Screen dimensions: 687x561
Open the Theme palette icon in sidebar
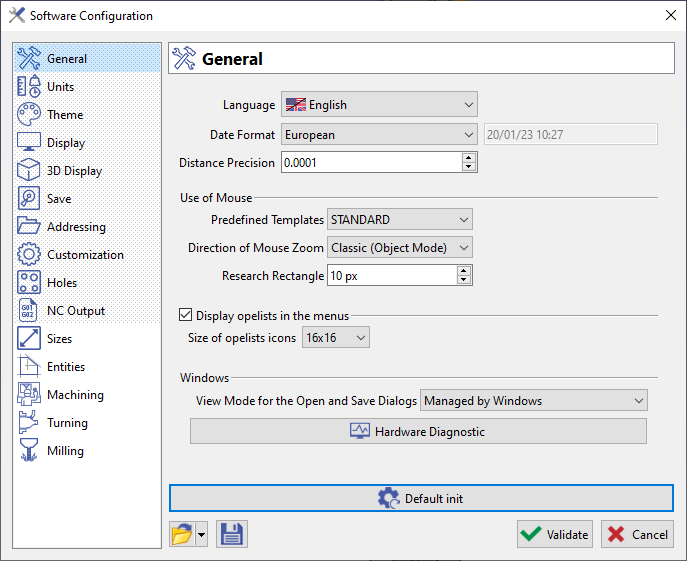(x=29, y=115)
